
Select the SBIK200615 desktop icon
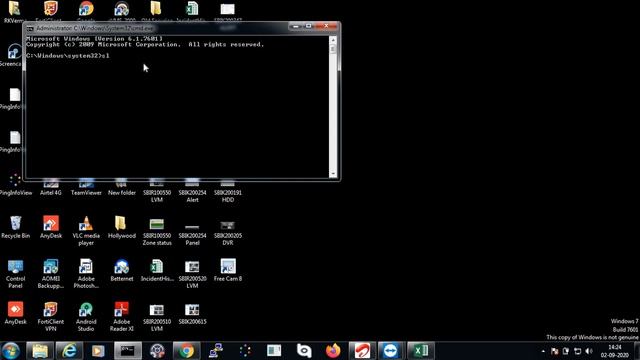pyautogui.click(x=192, y=314)
